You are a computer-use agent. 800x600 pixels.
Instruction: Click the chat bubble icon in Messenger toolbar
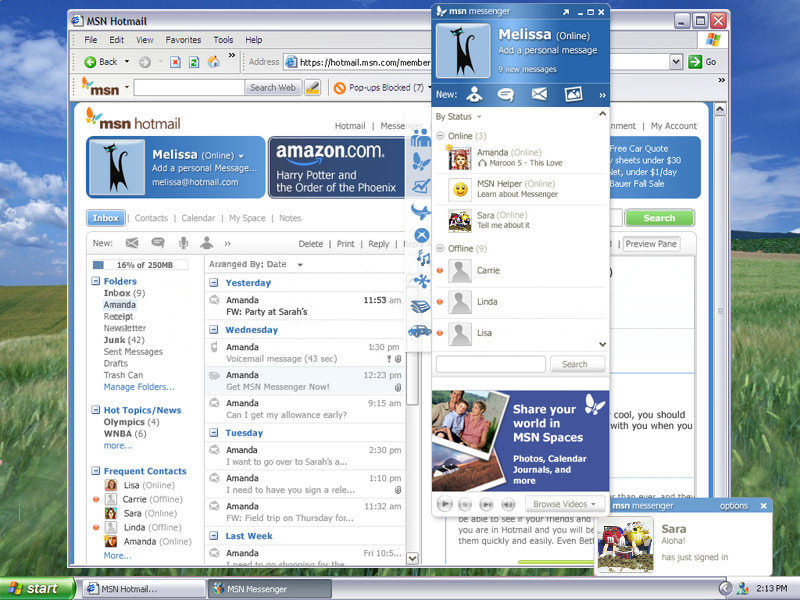coord(506,95)
